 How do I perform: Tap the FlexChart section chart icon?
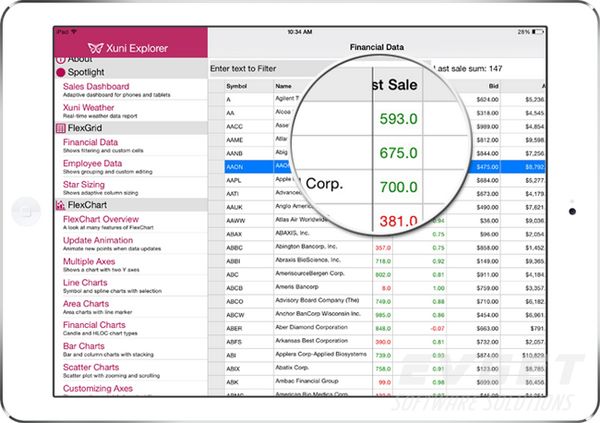pyautogui.click(x=60, y=205)
